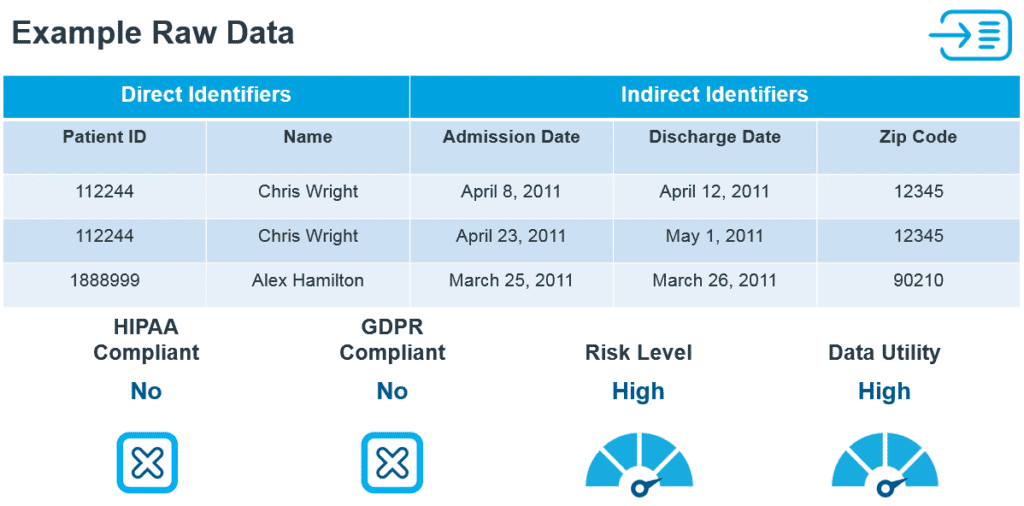Click the X icon under GDPR Compliant
Screen dimensions: 1024x506
(392, 463)
